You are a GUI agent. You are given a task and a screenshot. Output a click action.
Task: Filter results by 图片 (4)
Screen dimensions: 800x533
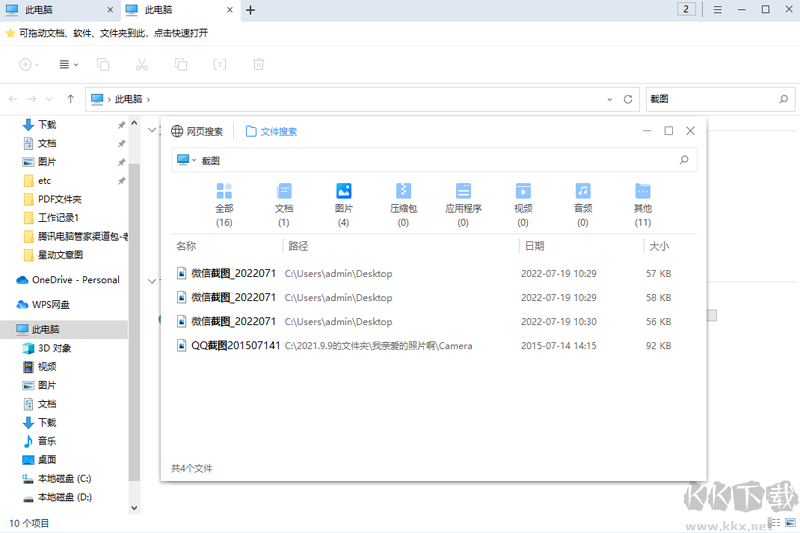[343, 205]
